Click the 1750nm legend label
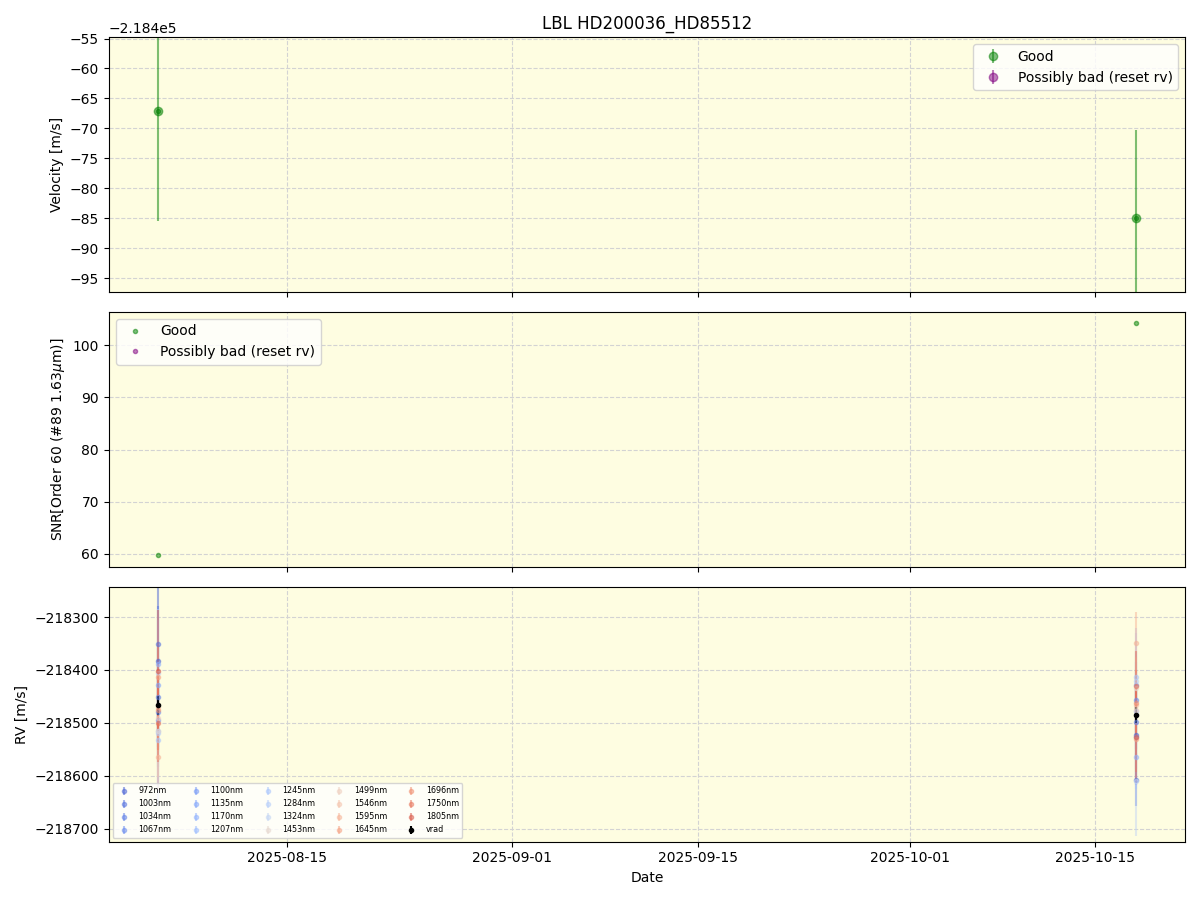 [x=442, y=803]
